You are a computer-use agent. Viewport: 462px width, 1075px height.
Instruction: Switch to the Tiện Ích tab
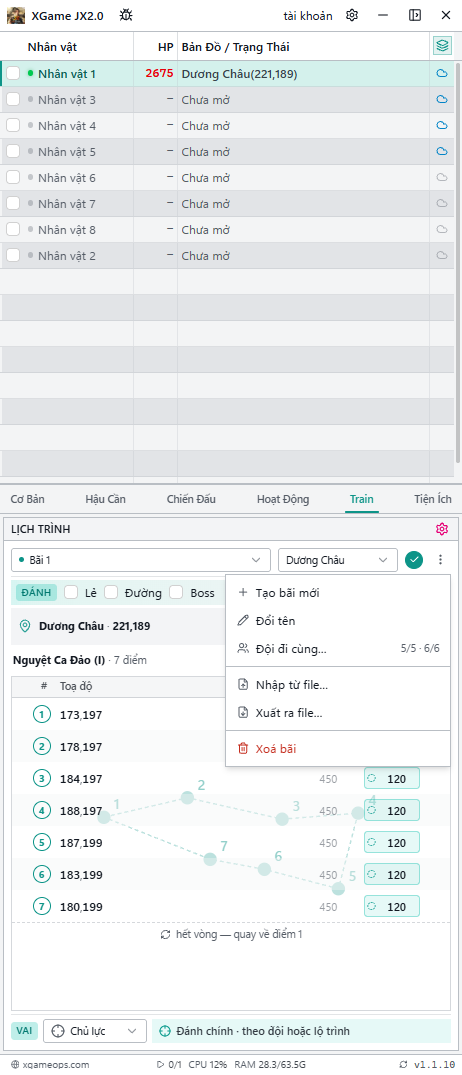point(433,499)
